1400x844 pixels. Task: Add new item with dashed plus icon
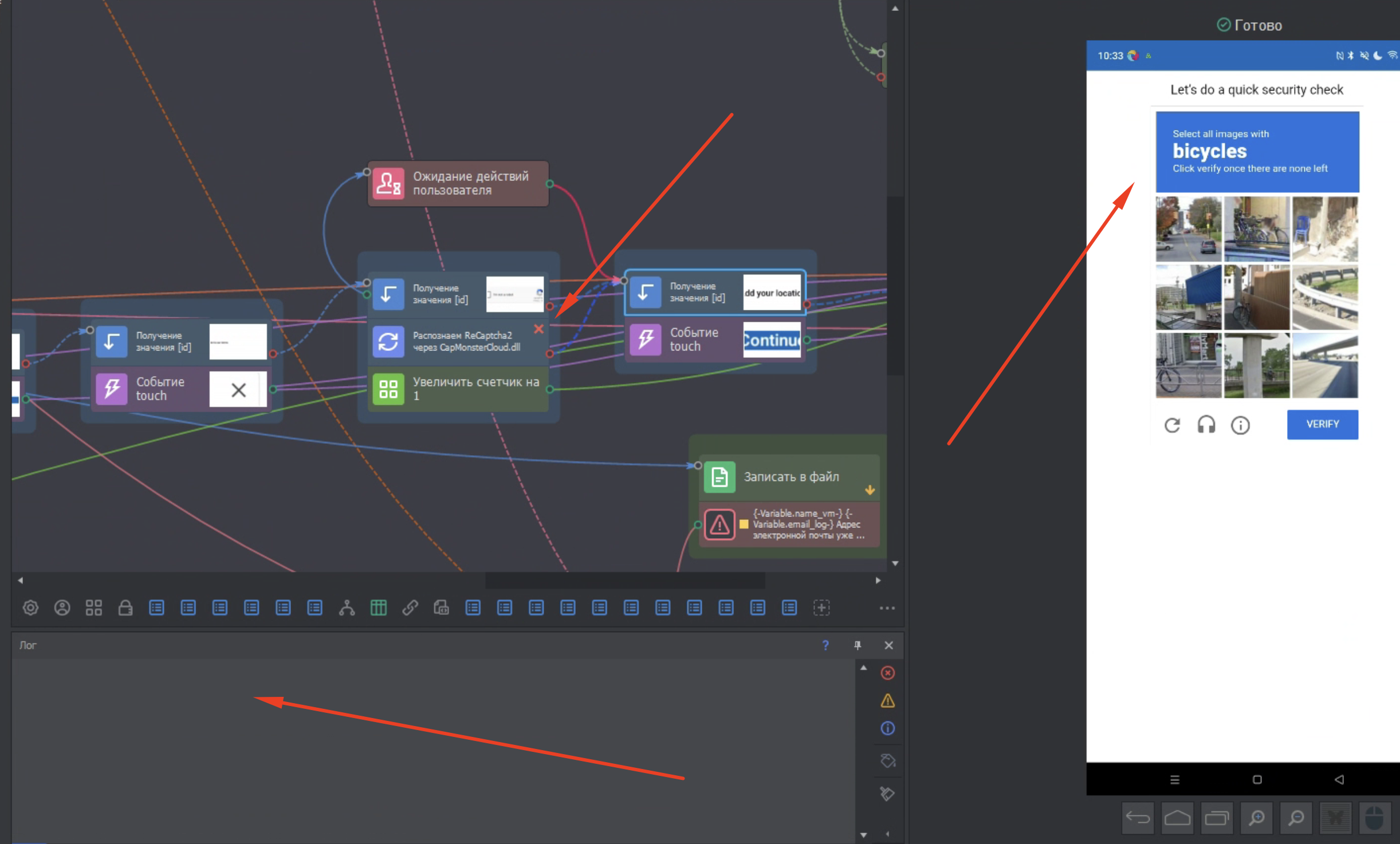821,608
